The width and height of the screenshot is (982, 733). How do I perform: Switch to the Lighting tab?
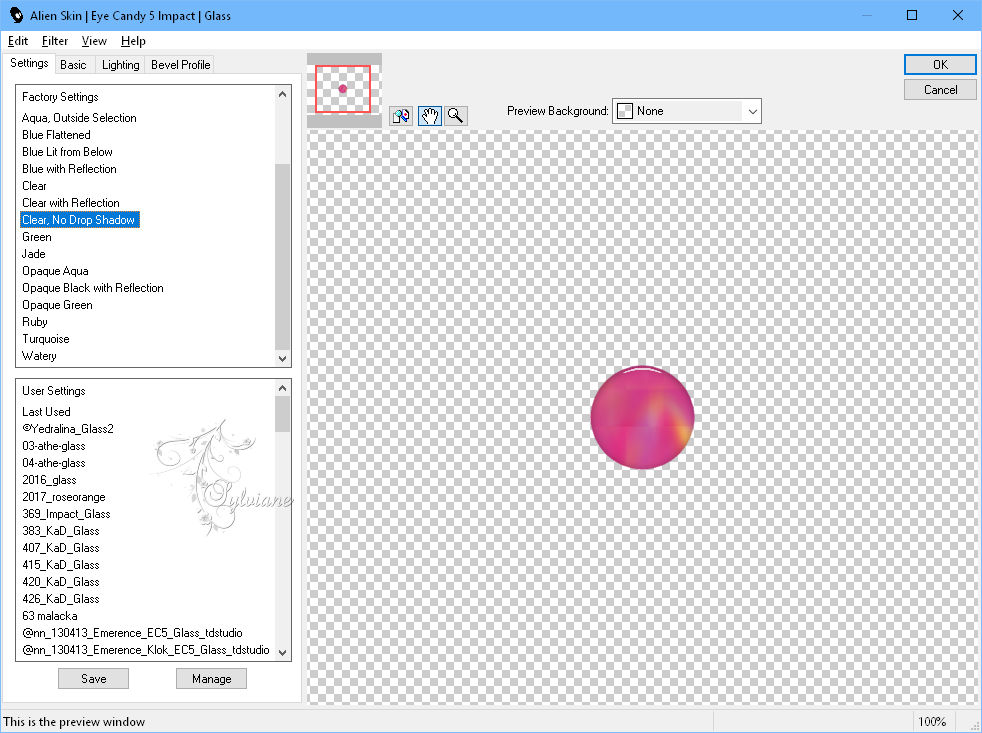tap(120, 65)
